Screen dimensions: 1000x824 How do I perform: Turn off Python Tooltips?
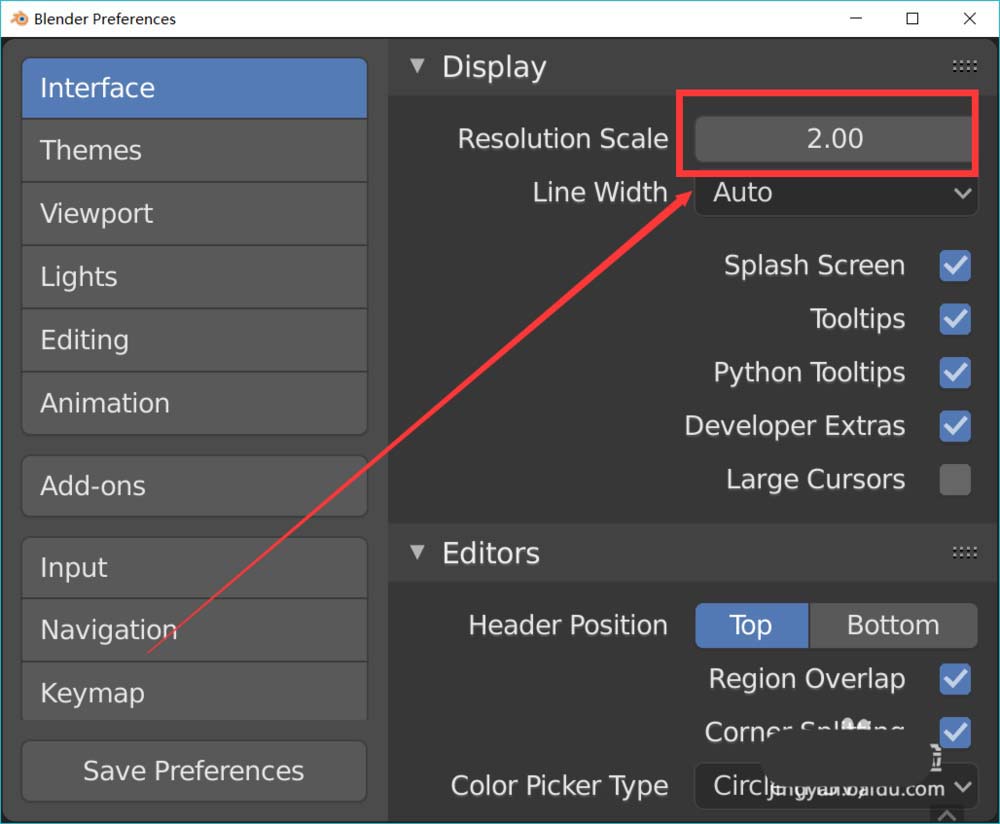(955, 373)
